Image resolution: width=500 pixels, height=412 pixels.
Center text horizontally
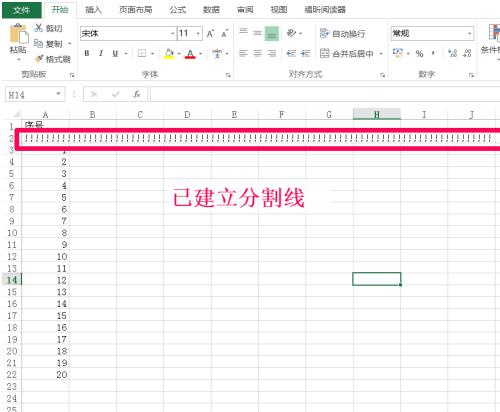(257, 53)
